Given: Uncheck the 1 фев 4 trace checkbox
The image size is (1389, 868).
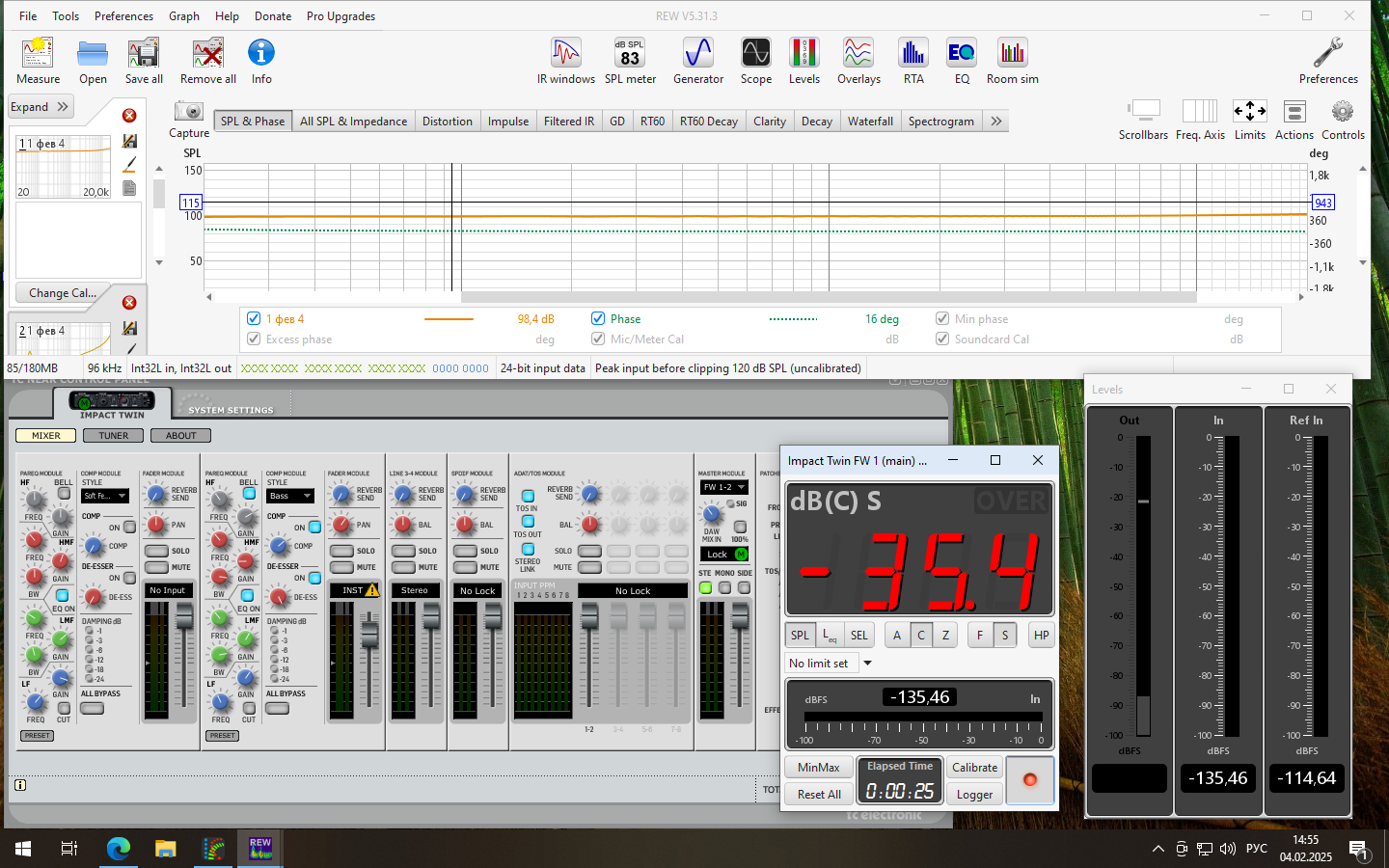Looking at the screenshot, I should [x=254, y=318].
